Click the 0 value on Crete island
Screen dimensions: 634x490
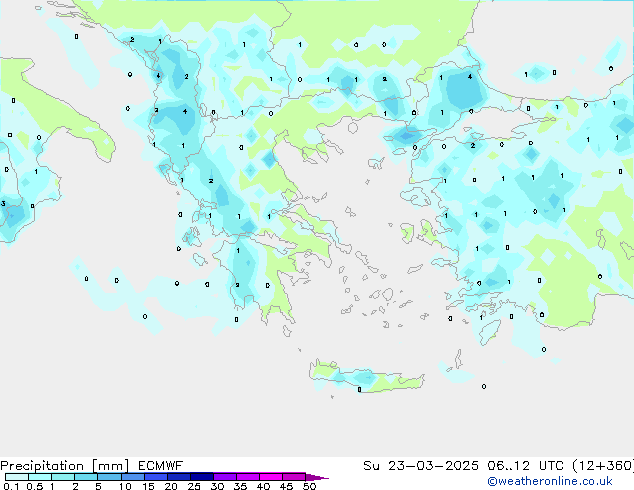tap(359, 390)
